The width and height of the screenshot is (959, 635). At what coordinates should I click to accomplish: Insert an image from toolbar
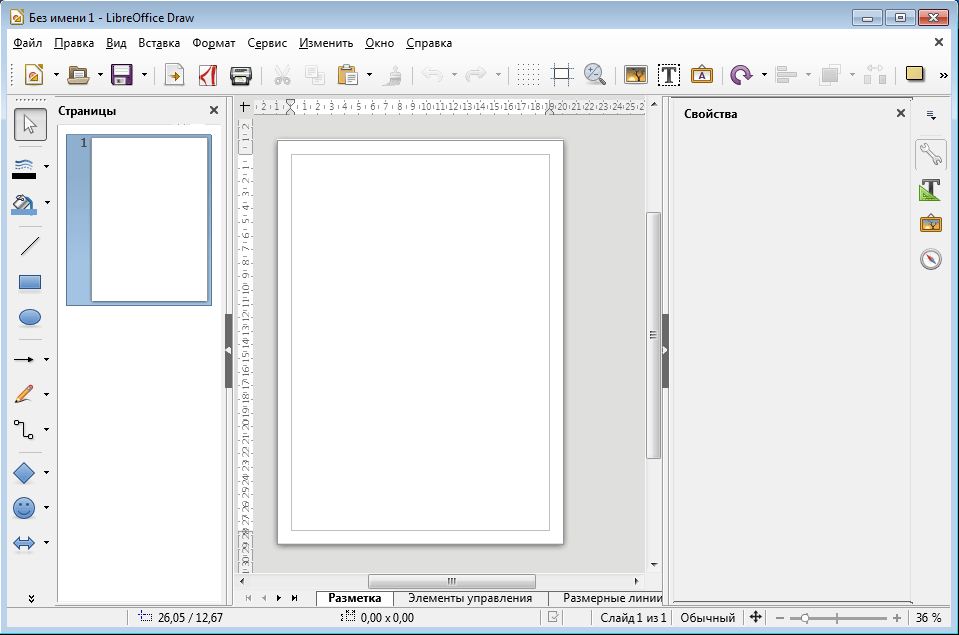pos(635,75)
